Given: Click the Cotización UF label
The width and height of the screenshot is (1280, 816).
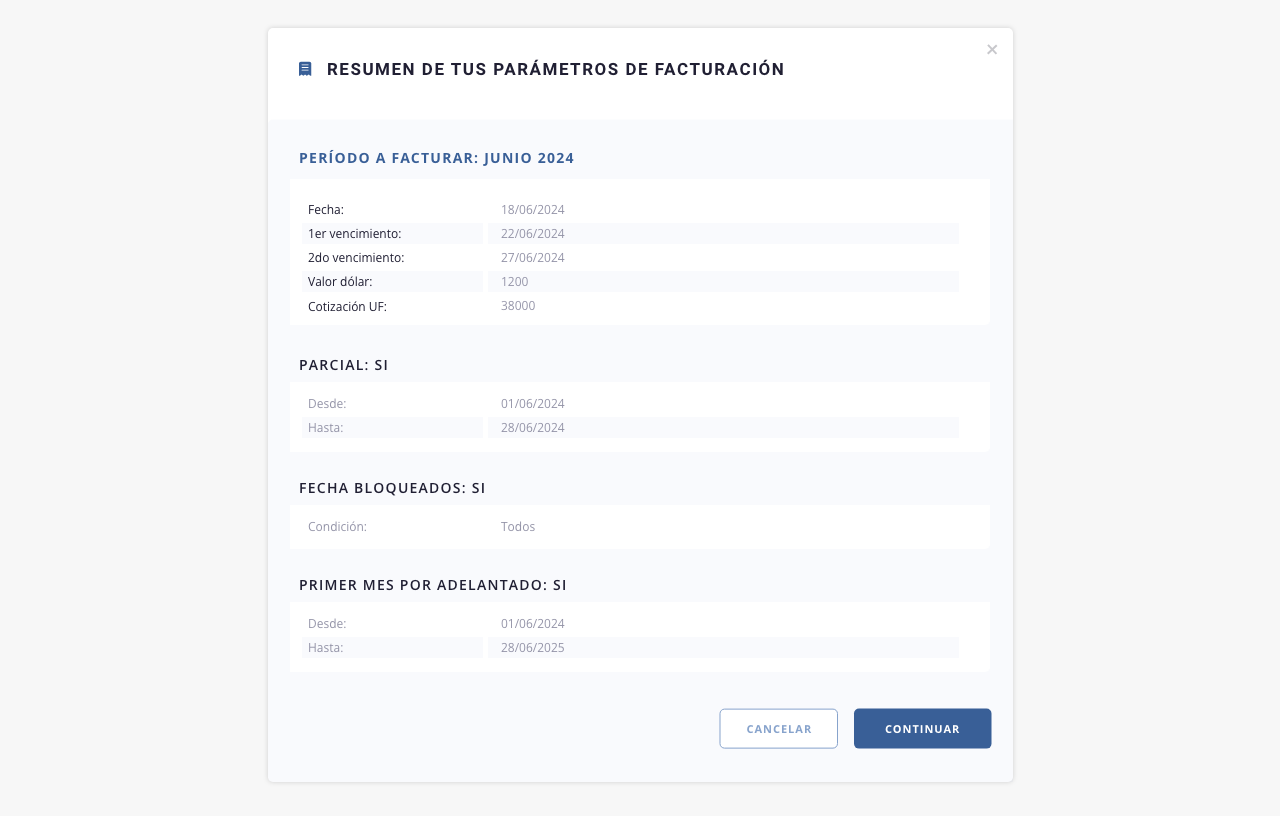Looking at the screenshot, I should (347, 306).
